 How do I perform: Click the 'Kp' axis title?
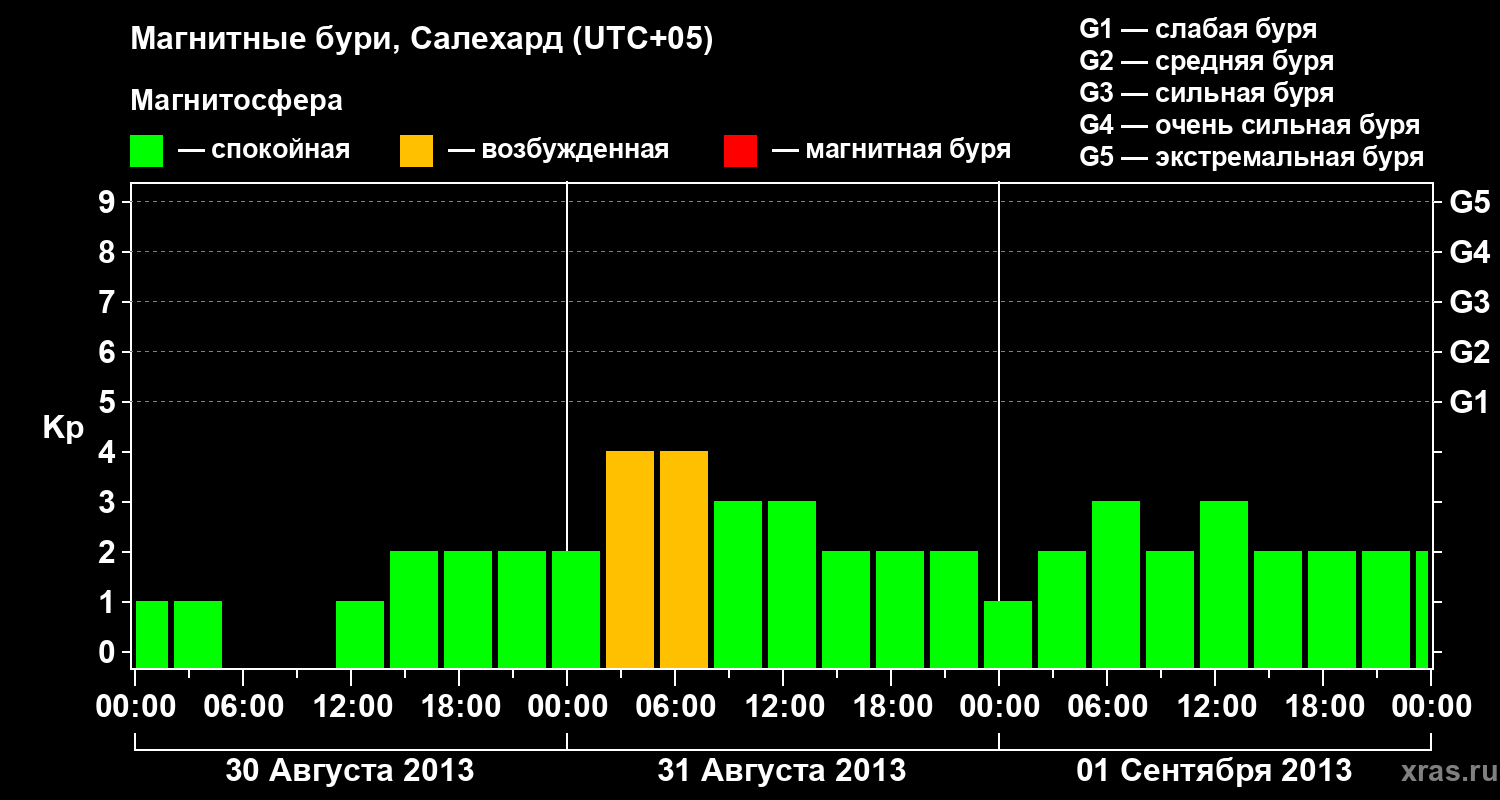point(63,428)
